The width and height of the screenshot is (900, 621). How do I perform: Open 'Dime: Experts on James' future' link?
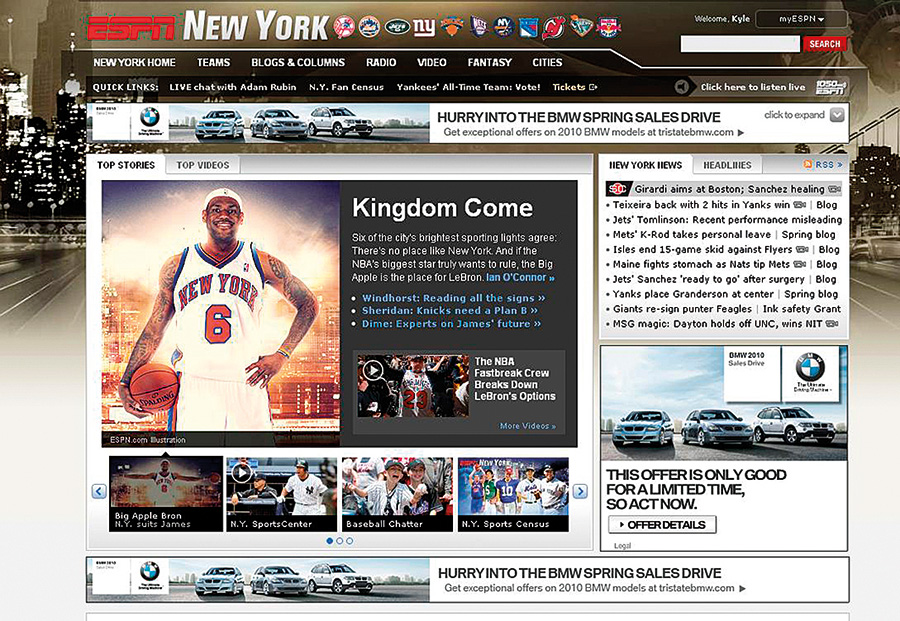(451, 324)
